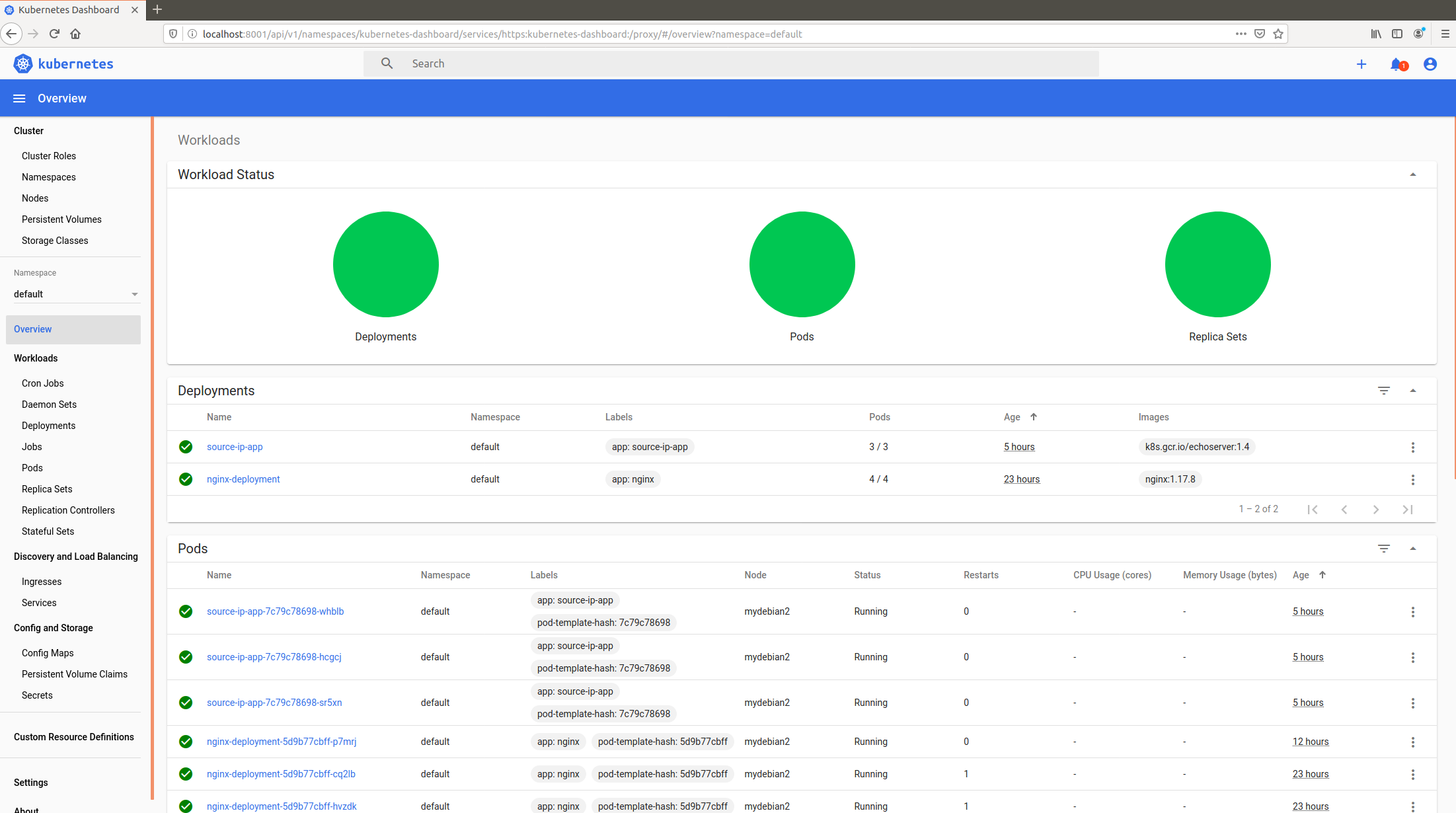Click the Kubernetes logo
Screen dimensions: 1456x813
pyautogui.click(x=23, y=63)
